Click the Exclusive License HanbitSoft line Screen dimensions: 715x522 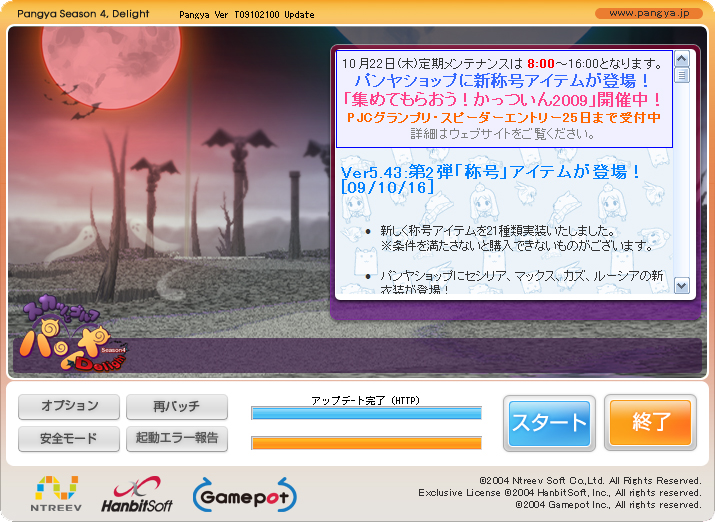coord(560,493)
